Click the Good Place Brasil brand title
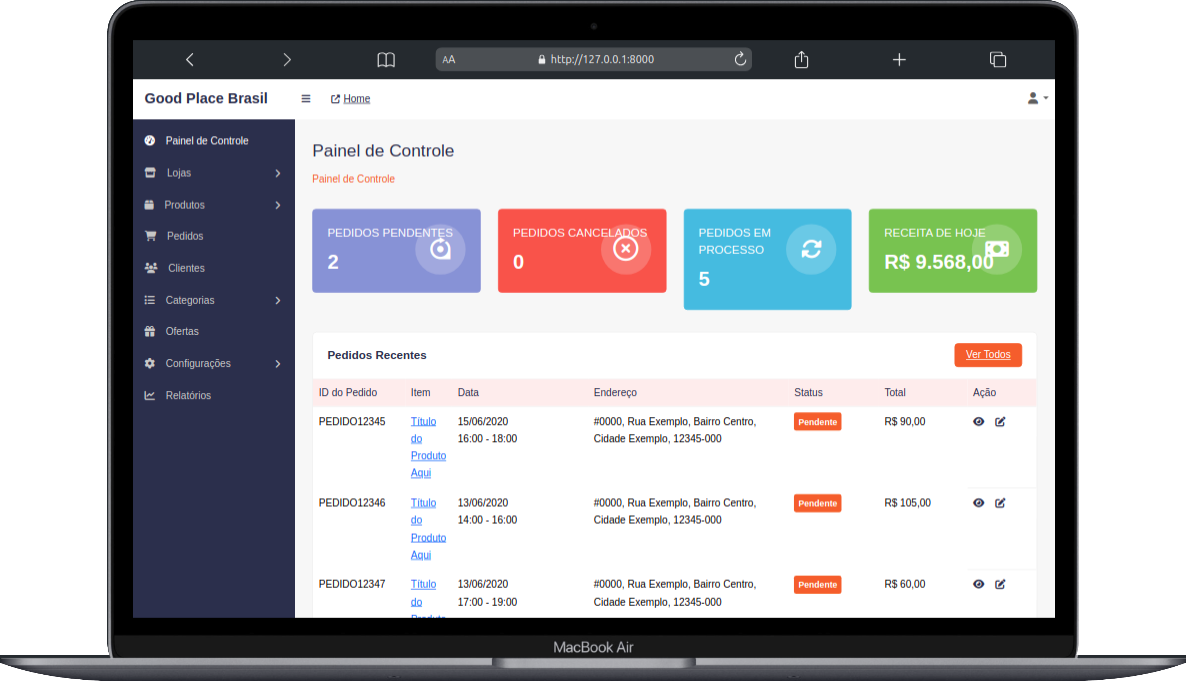Screen dimensions: 1186x681 (206, 98)
